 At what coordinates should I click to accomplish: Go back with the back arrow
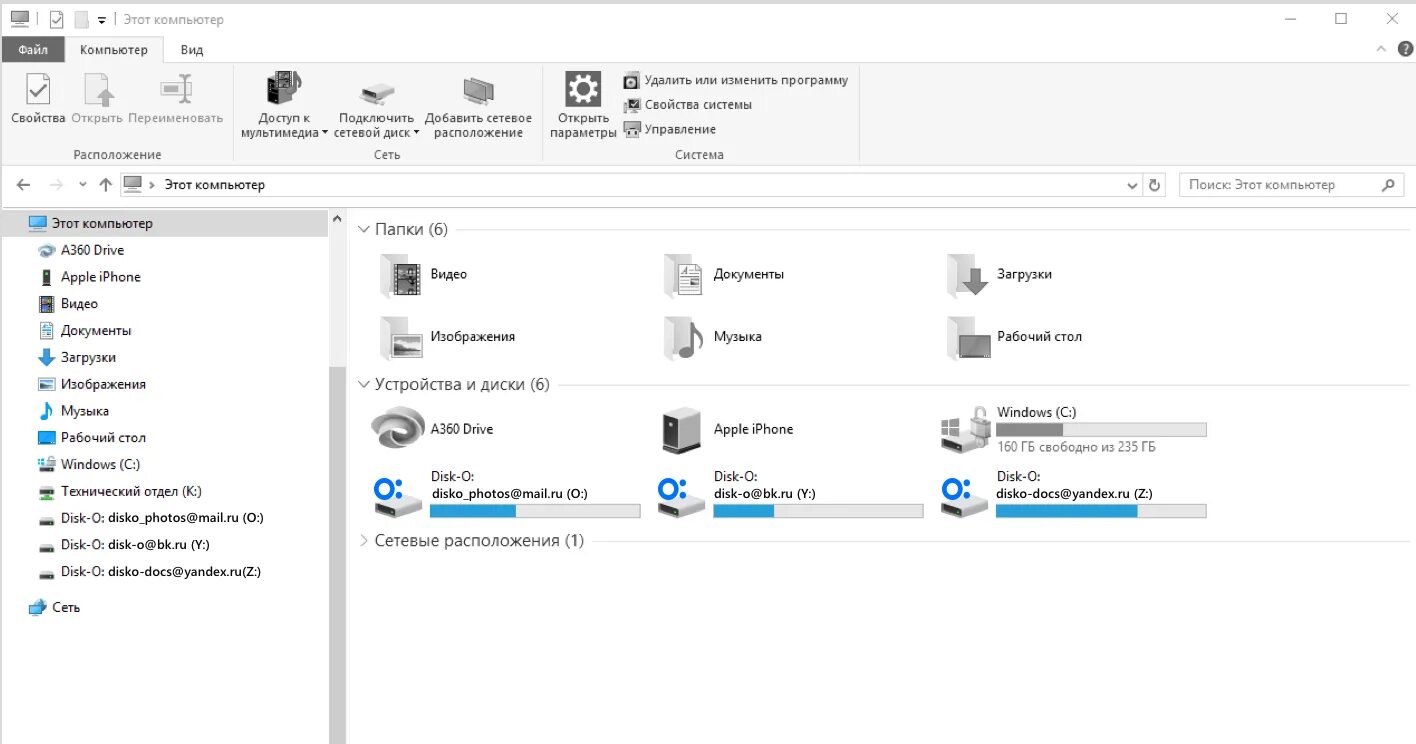tap(24, 185)
